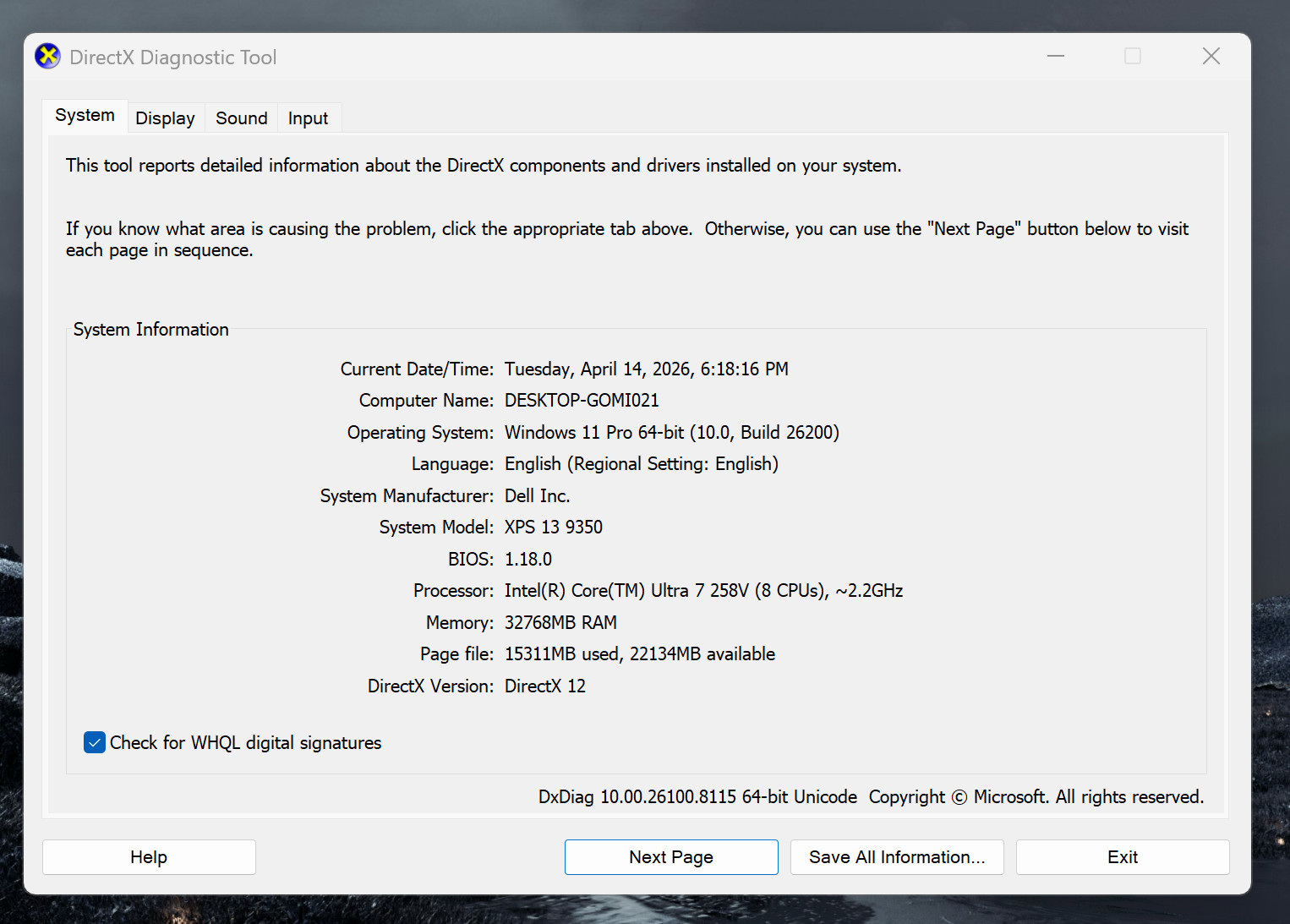Click the Memory label

[460, 622]
